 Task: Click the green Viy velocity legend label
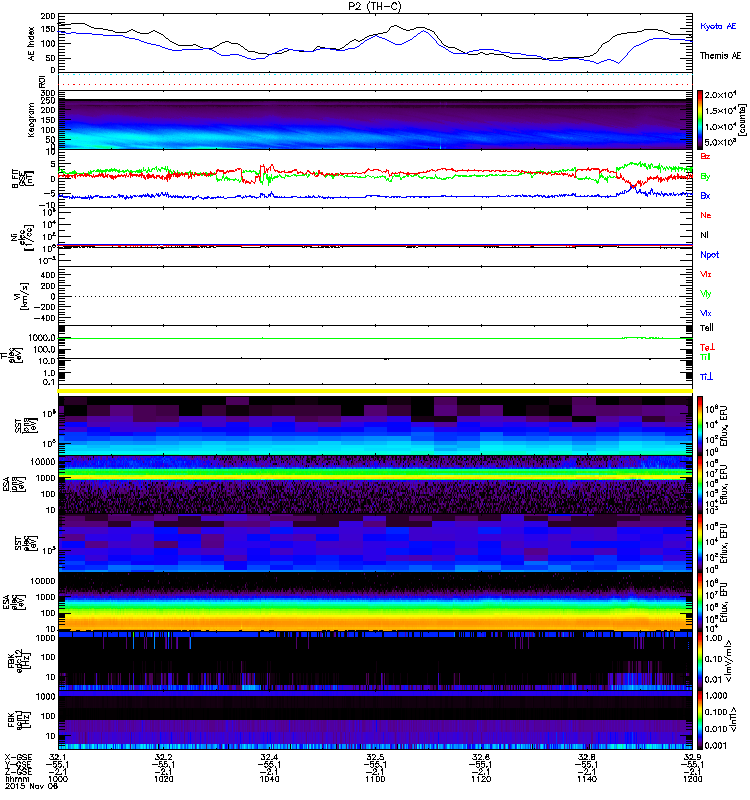(706, 294)
